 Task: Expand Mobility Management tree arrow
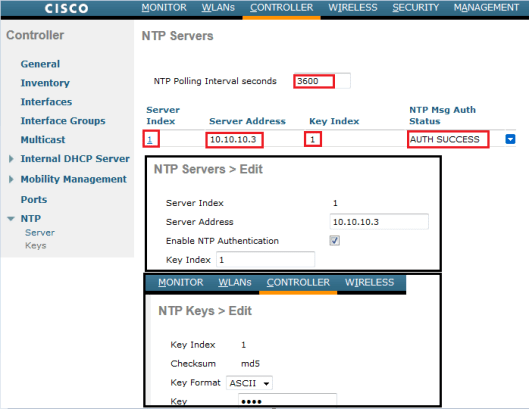click(11, 179)
